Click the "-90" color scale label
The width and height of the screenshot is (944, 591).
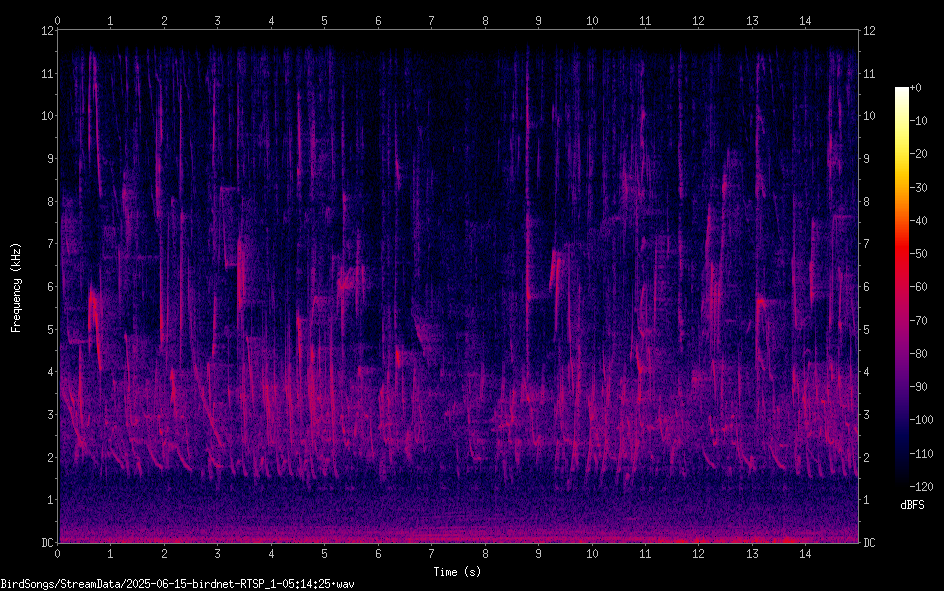(918, 387)
